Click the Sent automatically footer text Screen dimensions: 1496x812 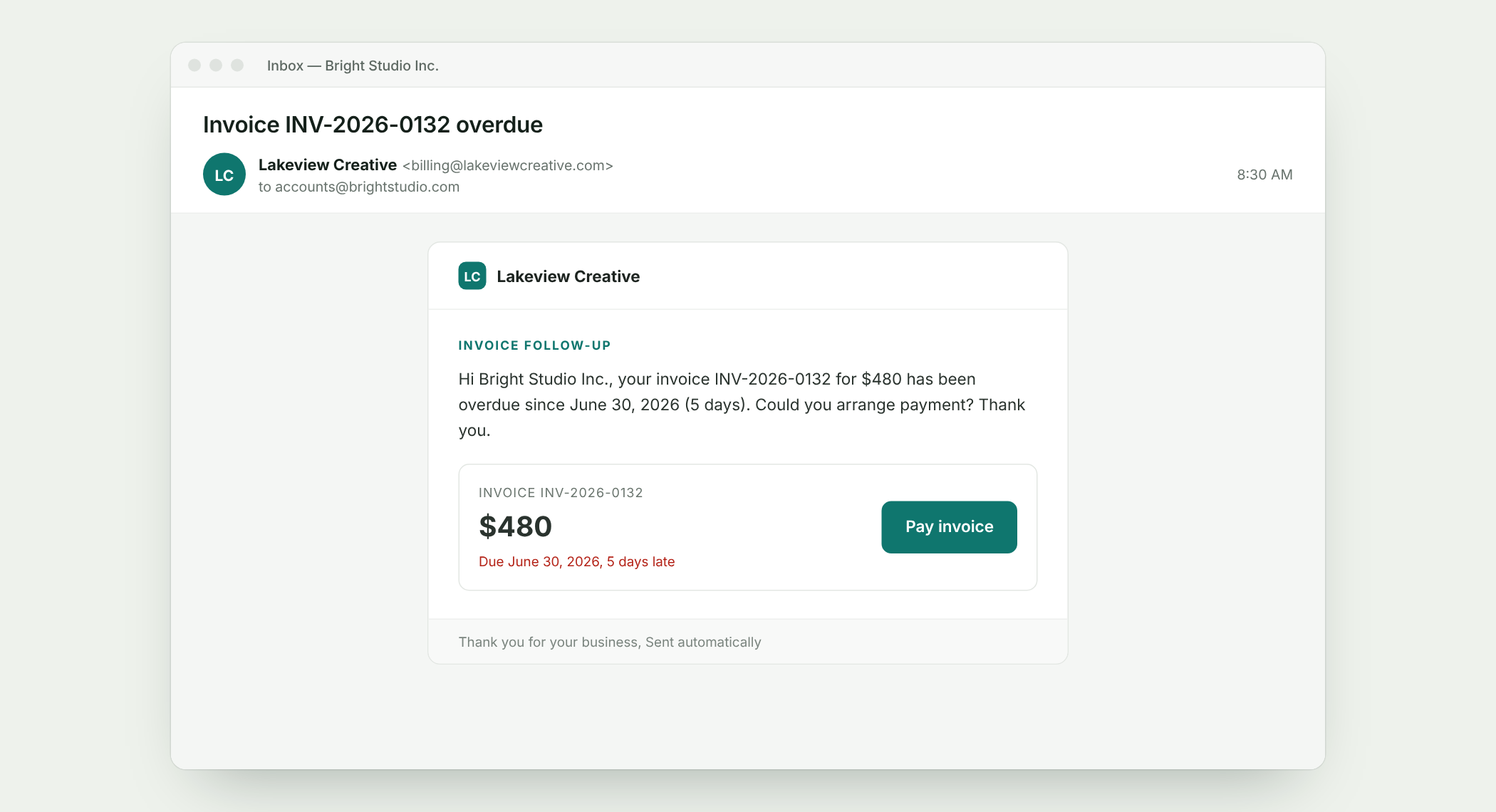coord(703,642)
